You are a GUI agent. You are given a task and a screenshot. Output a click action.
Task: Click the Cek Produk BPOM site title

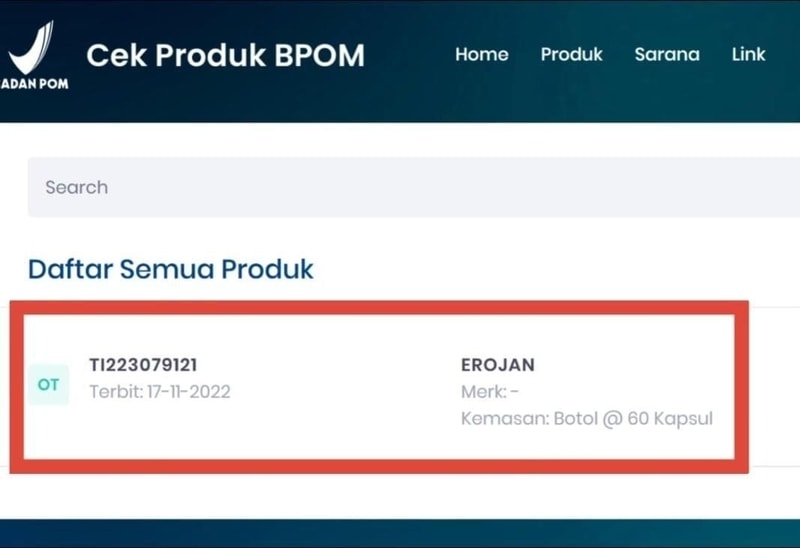pos(226,55)
